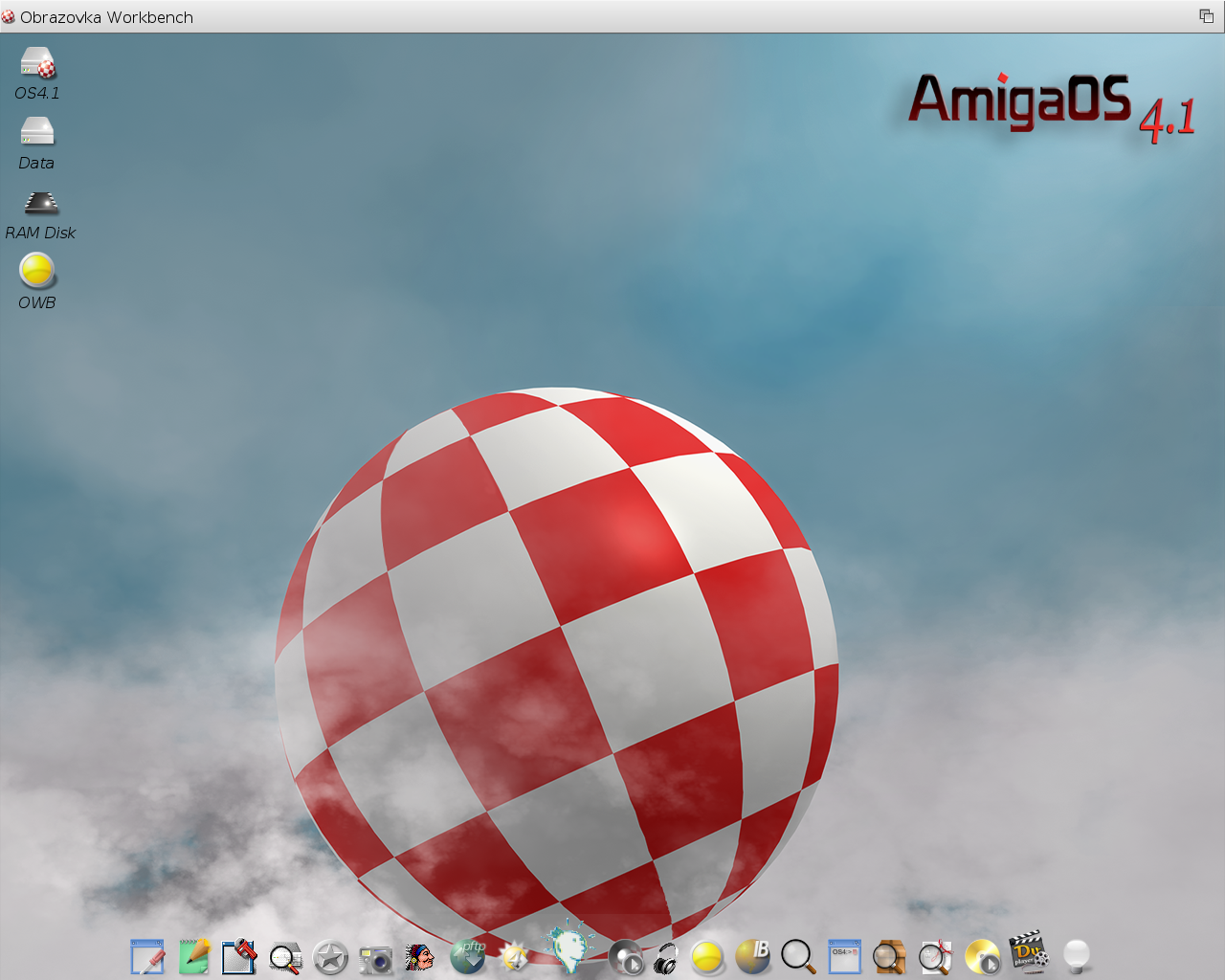Click the light bulb icon in dock
The height and width of the screenshot is (980, 1225).
1077,955
